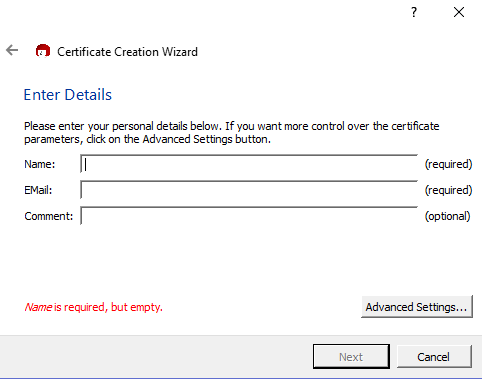The width and height of the screenshot is (482, 379).
Task: Go back using the left arrow icon
Action: [x=12, y=51]
